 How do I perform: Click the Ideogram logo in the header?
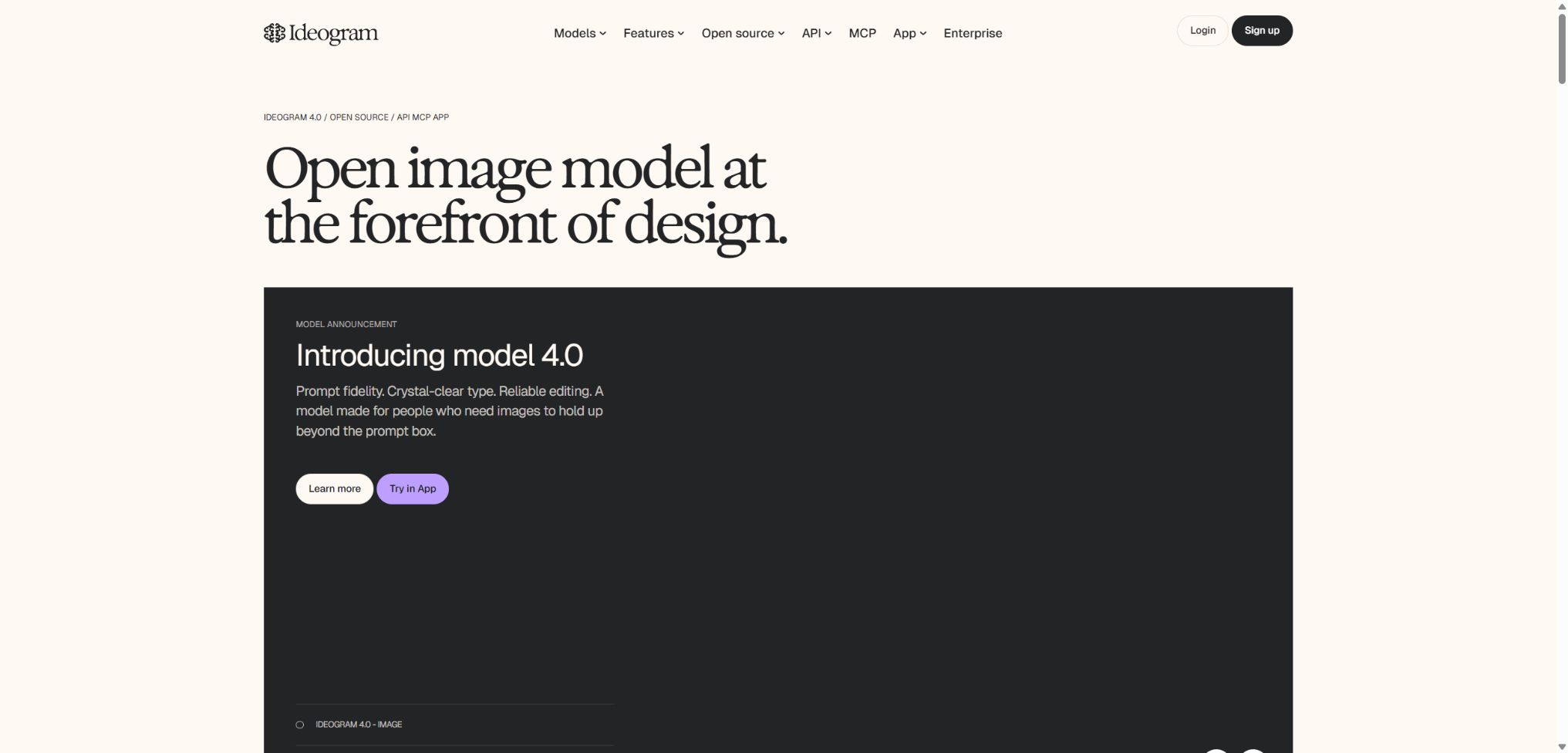pos(321,33)
